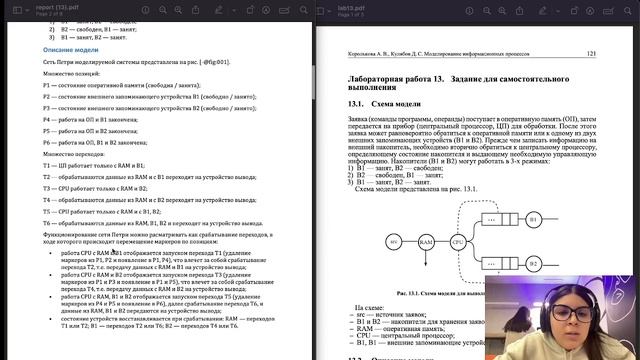The width and height of the screenshot is (640, 360).
Task: Click line starting "T3 — CPU работает только"
Action: pyautogui.click(x=95, y=189)
